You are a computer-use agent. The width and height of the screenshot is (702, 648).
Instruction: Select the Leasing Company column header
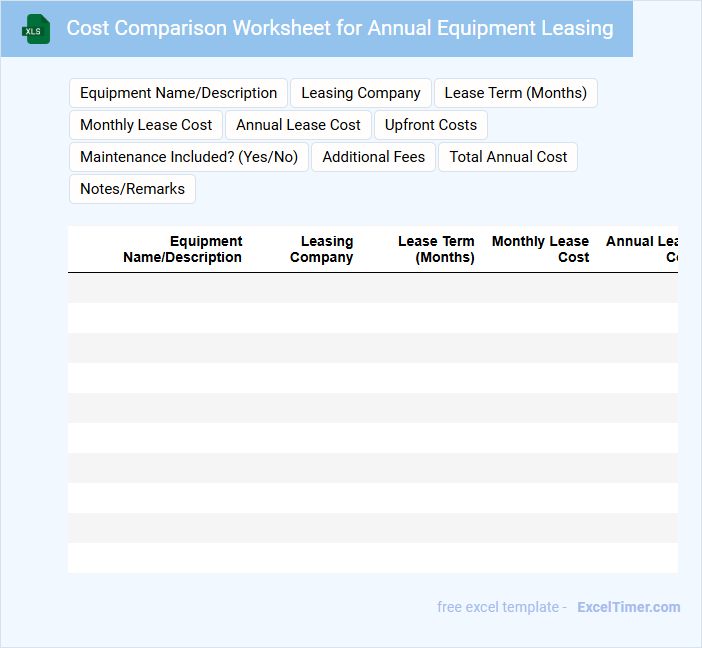coord(322,249)
